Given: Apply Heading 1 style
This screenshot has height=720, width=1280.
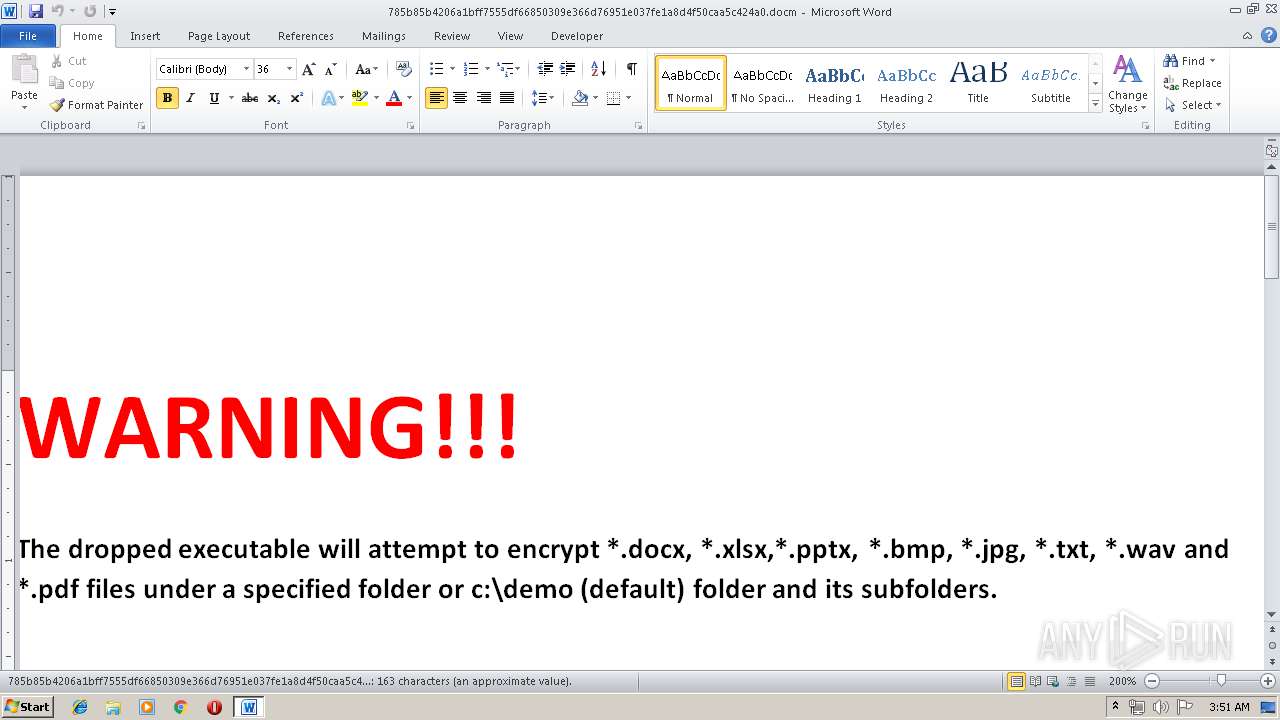Looking at the screenshot, I should [834, 83].
